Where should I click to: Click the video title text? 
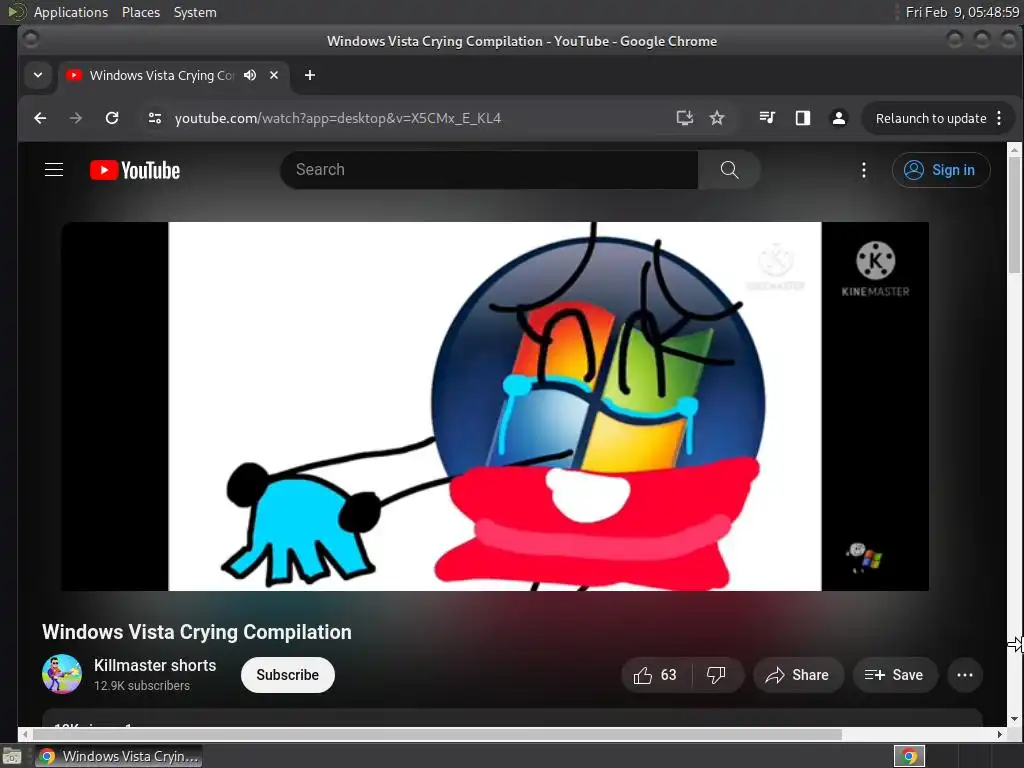pos(197,632)
